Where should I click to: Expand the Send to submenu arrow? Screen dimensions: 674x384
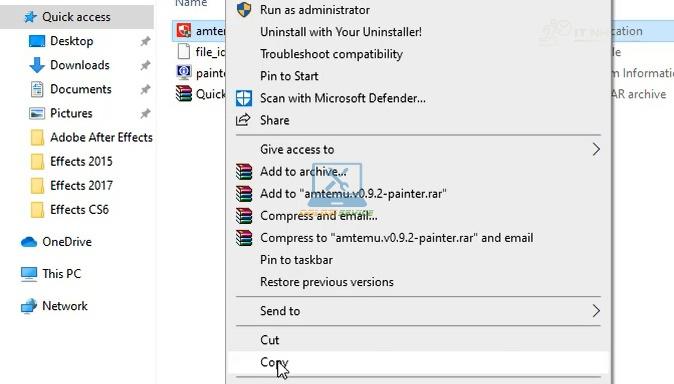(x=596, y=310)
